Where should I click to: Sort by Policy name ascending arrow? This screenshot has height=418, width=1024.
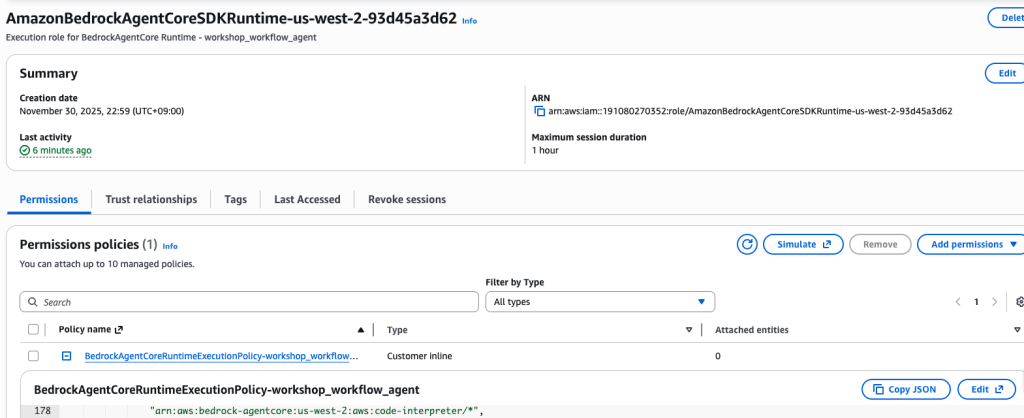[360, 330]
